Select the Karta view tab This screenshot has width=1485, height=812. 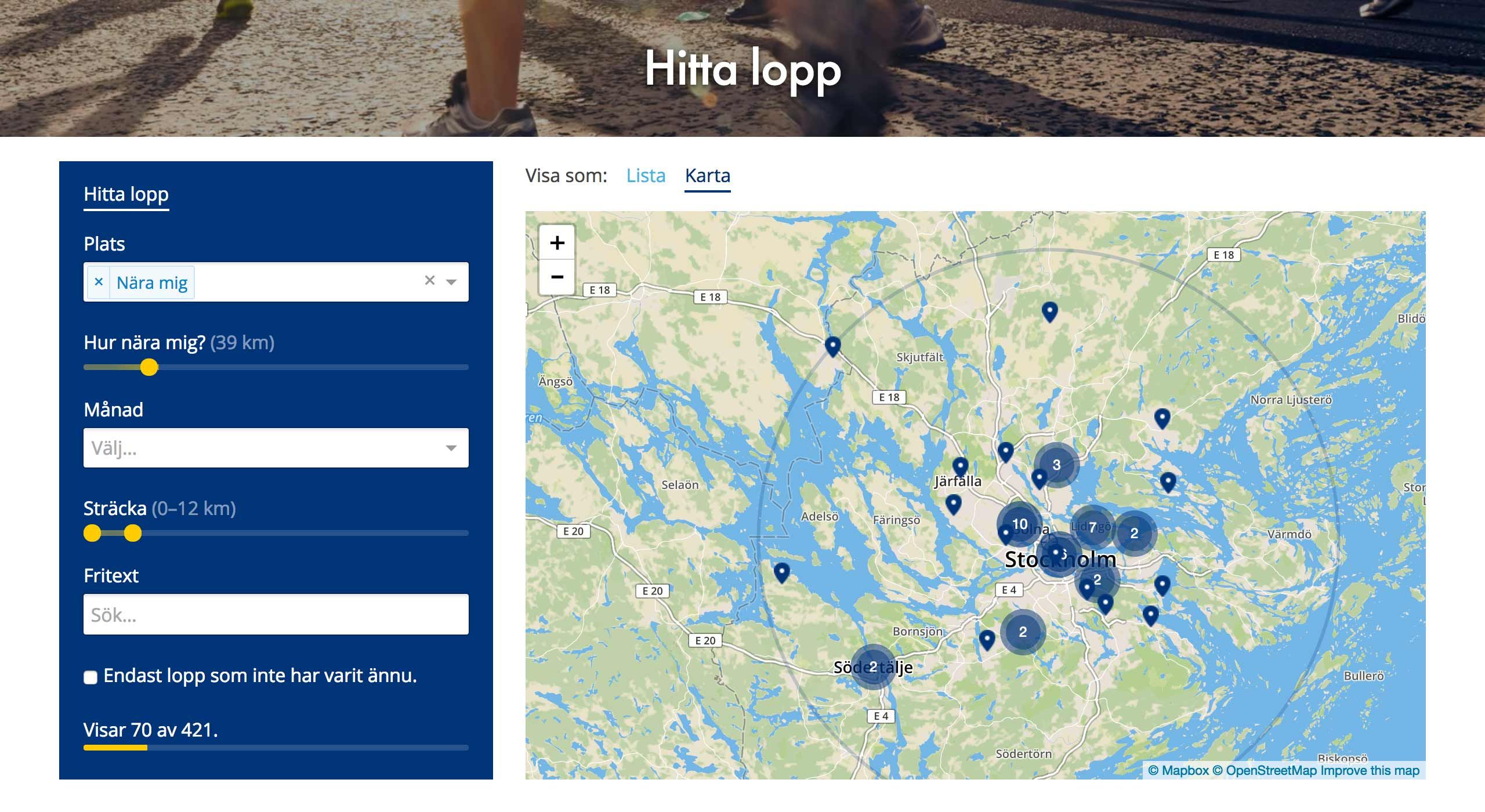(707, 175)
